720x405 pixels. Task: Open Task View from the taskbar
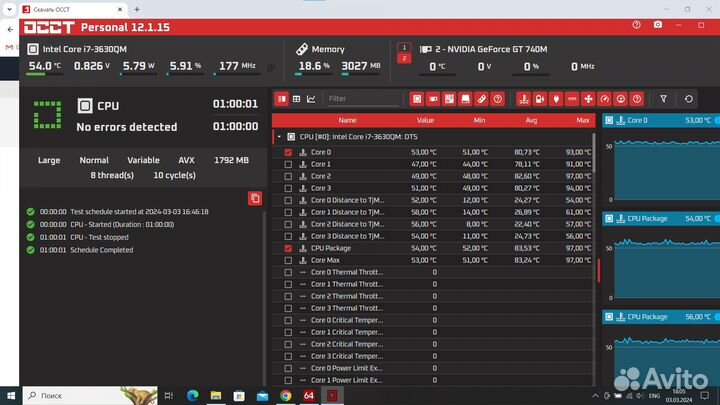(169, 395)
